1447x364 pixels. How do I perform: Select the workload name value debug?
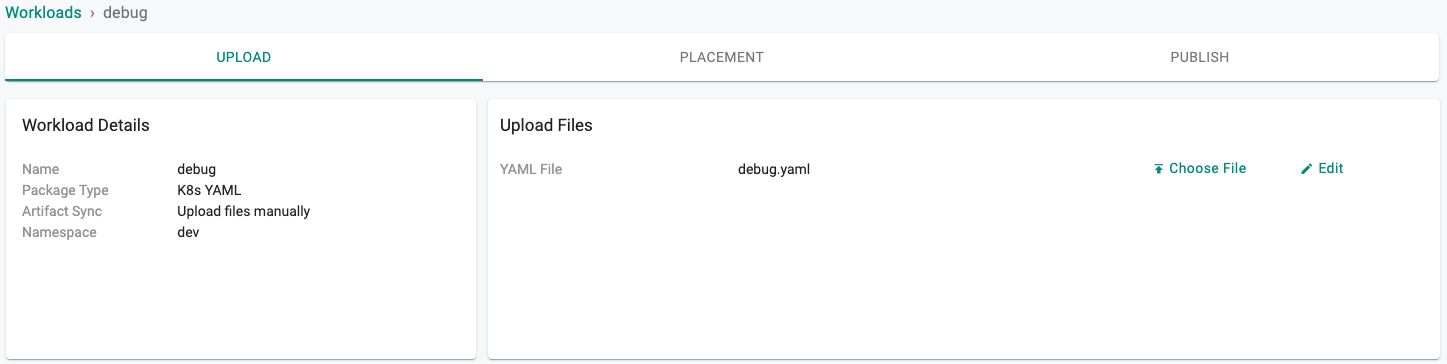197,169
